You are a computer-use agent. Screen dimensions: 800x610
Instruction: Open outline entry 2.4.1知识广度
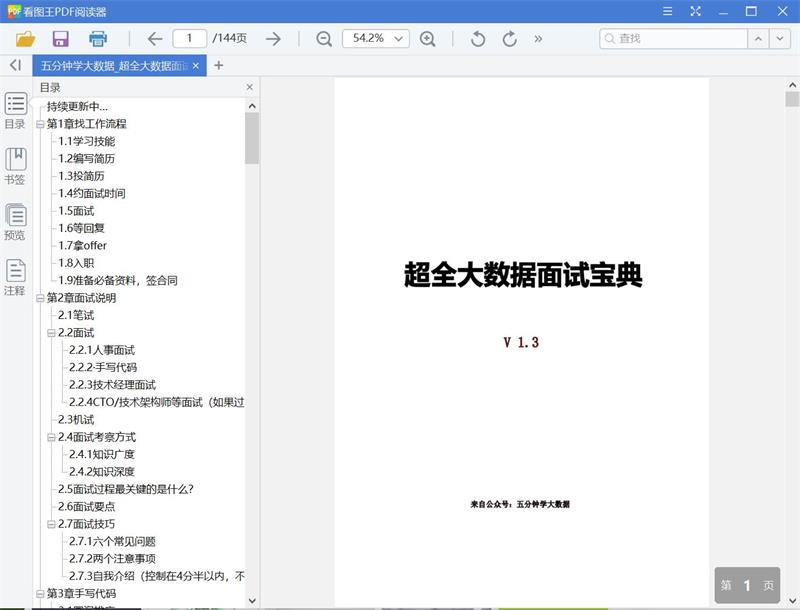[102, 454]
